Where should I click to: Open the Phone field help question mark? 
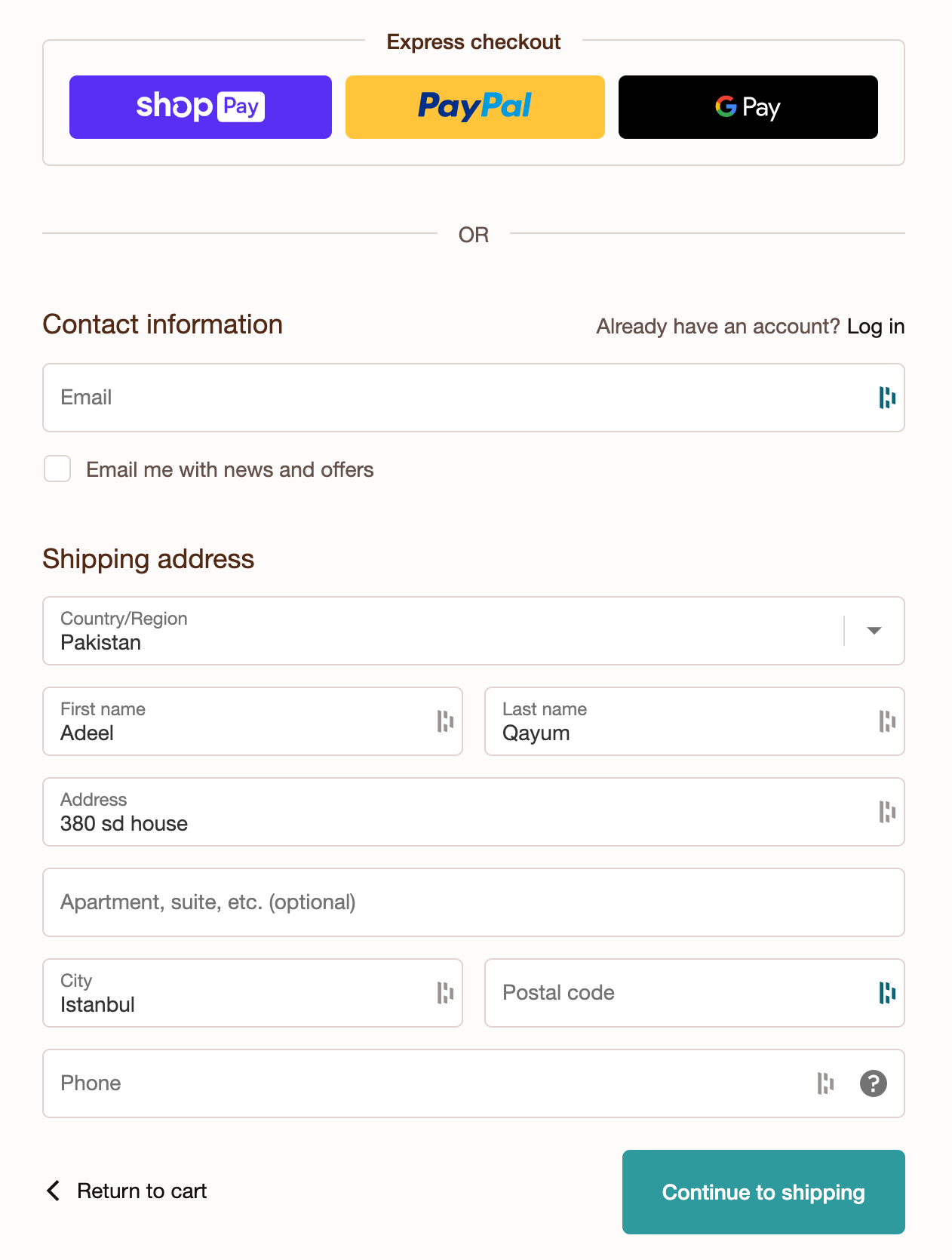click(874, 1083)
